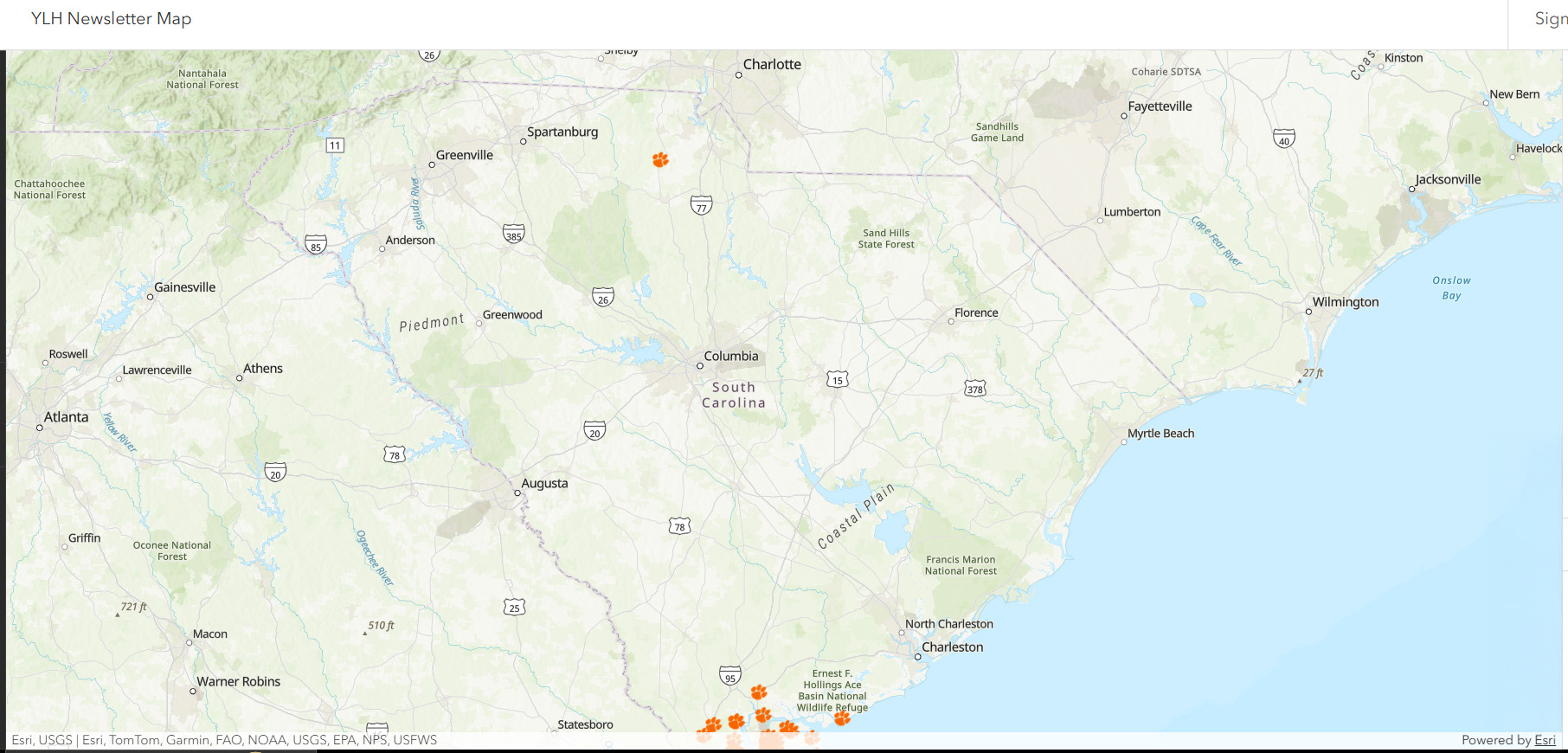Click the Augusta city label

[x=544, y=483]
